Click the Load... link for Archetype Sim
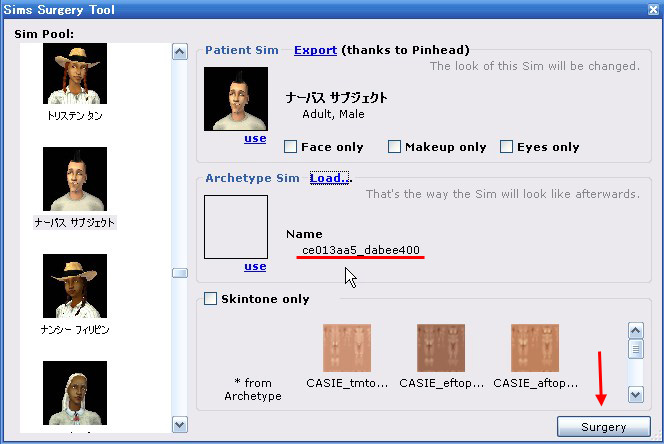This screenshot has height=444, width=664. click(329, 178)
